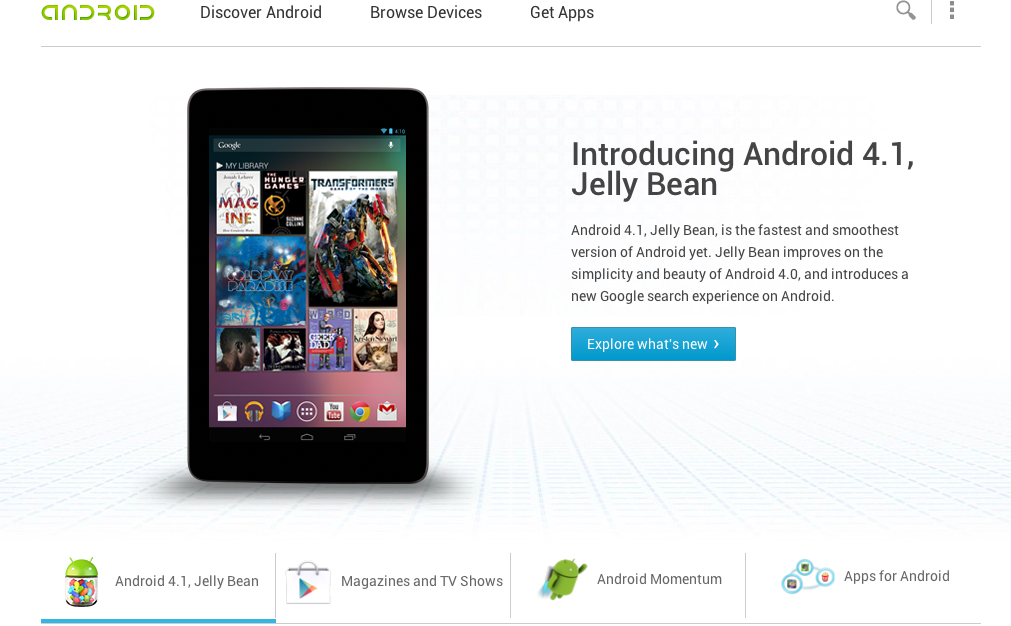
Task: Select the Apps for Android tab
Action: coord(863,585)
